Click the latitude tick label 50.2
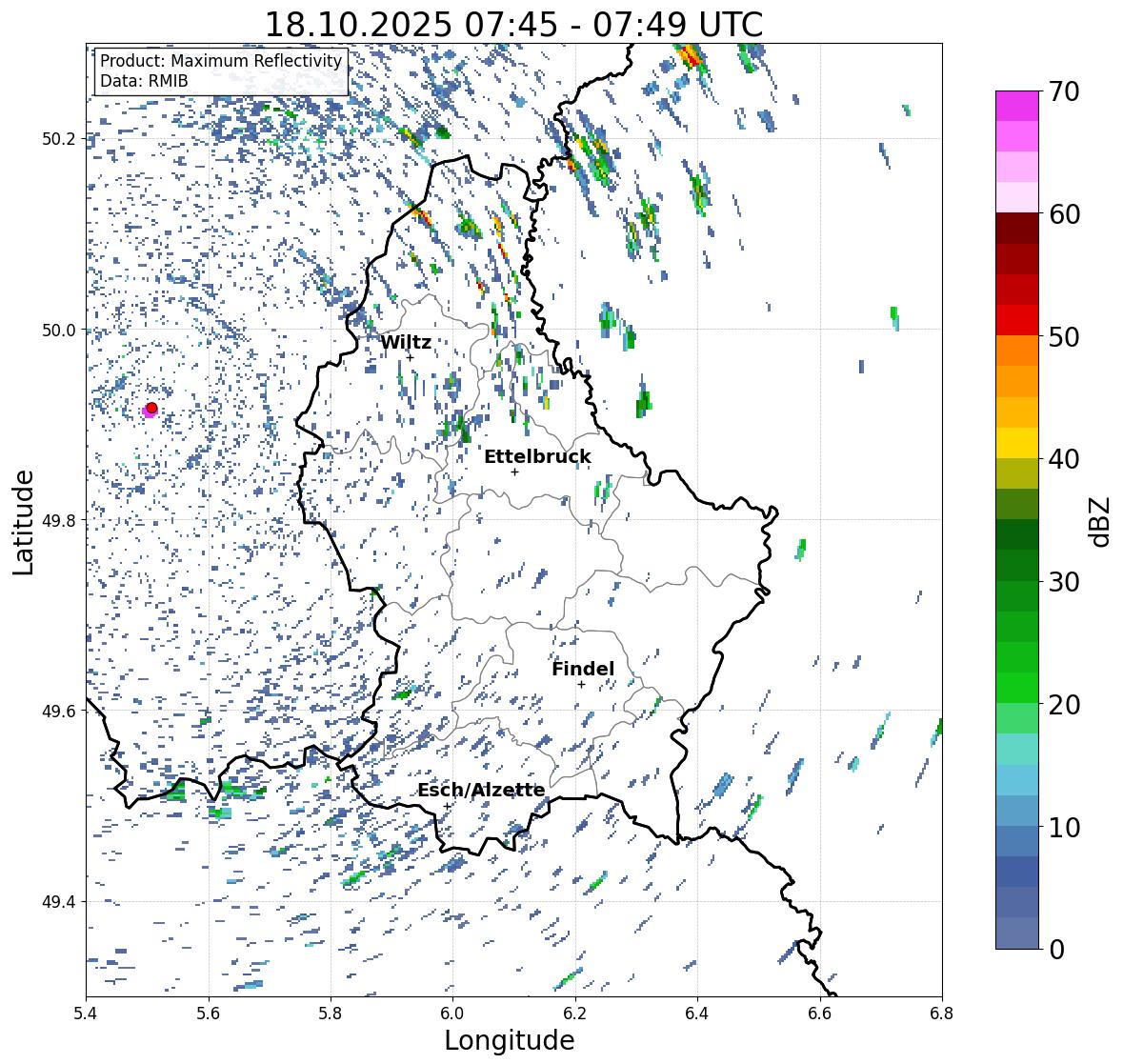Screen dimensions: 1123x1064 (59, 139)
